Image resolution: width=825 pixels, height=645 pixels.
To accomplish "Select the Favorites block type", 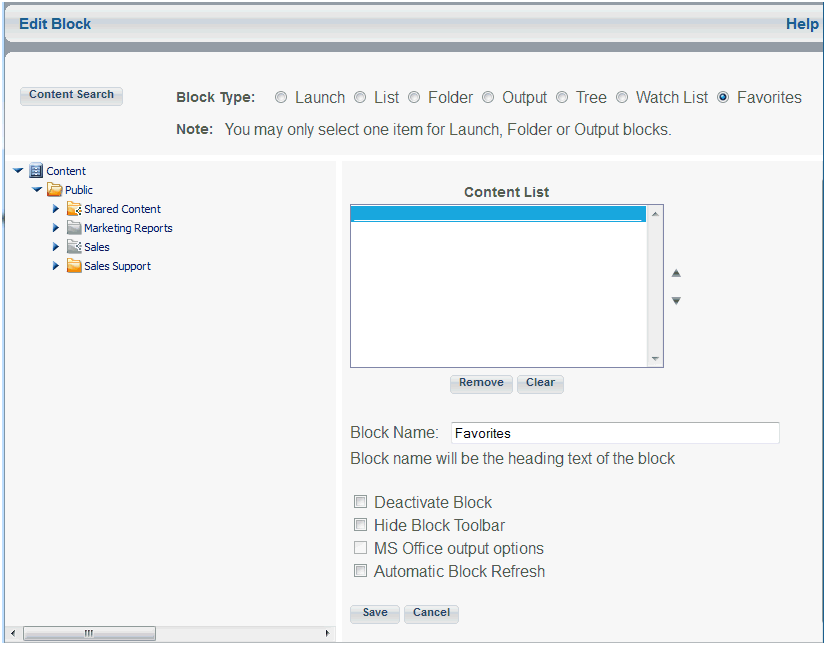I will (723, 97).
